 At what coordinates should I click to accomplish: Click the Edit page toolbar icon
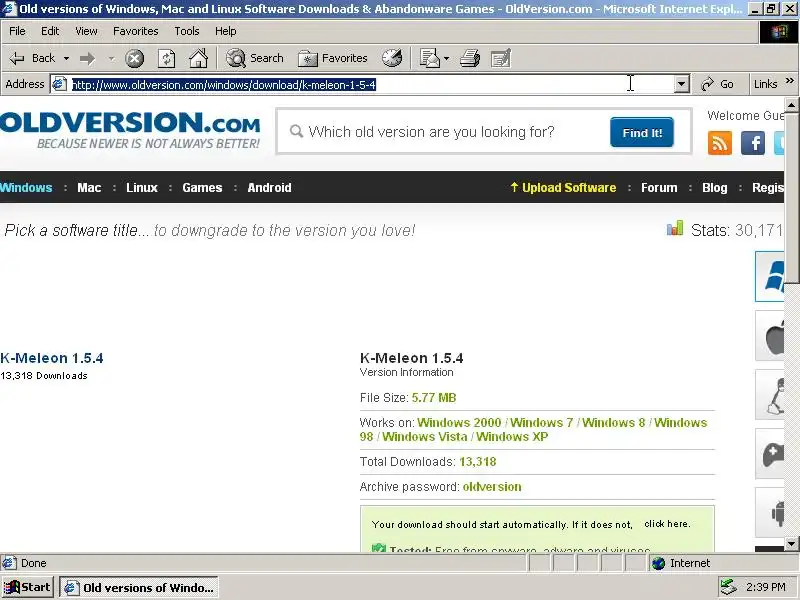pyautogui.click(x=500, y=58)
